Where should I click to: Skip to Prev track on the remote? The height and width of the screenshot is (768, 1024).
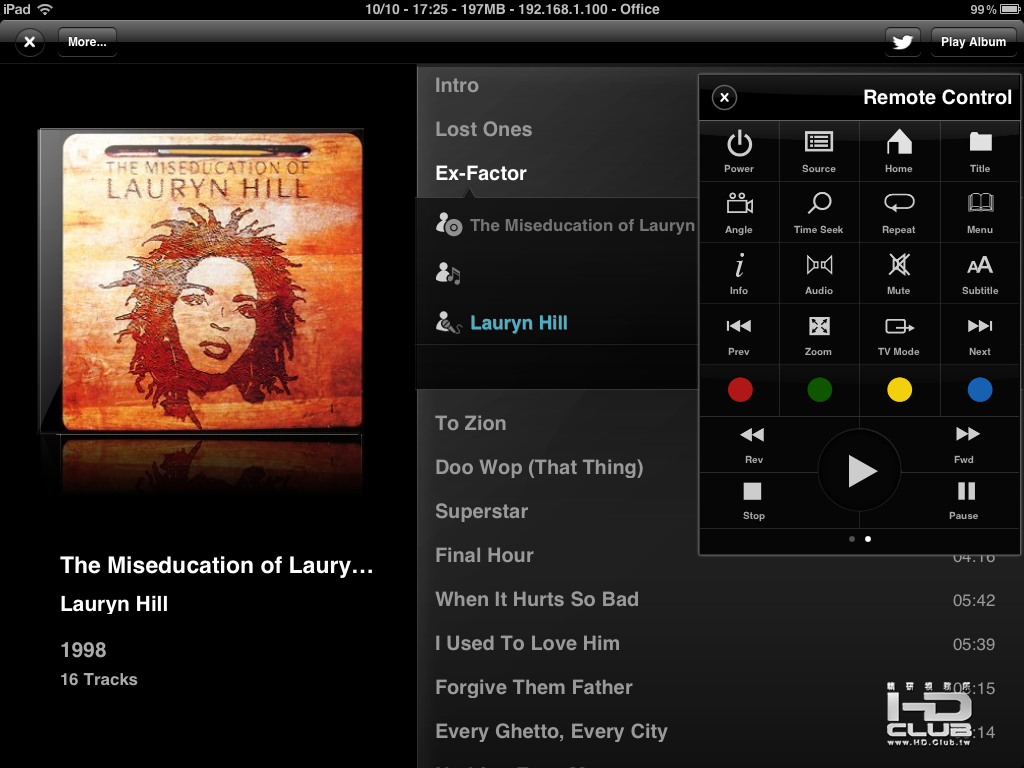click(739, 334)
